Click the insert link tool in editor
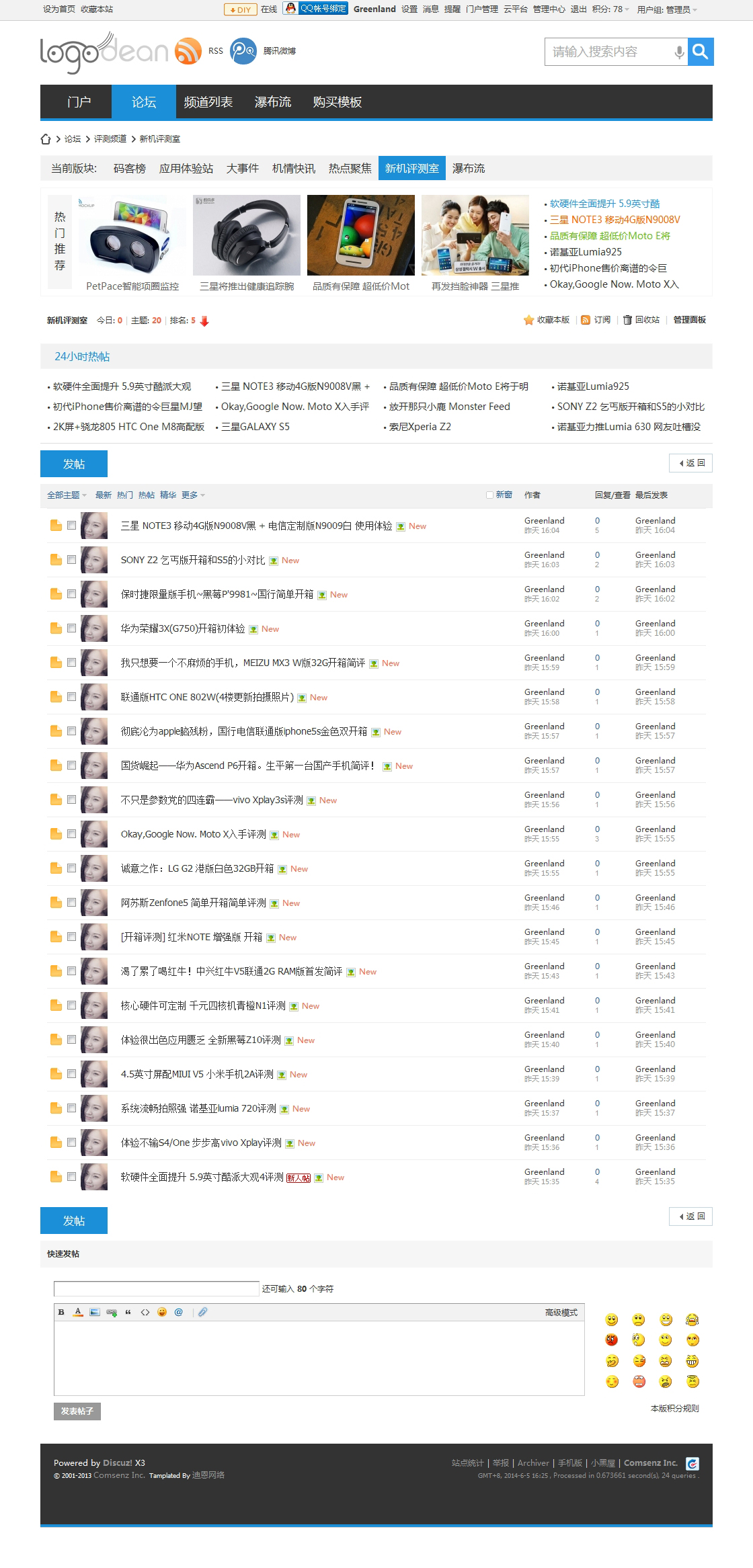753x1568 pixels. [112, 1312]
